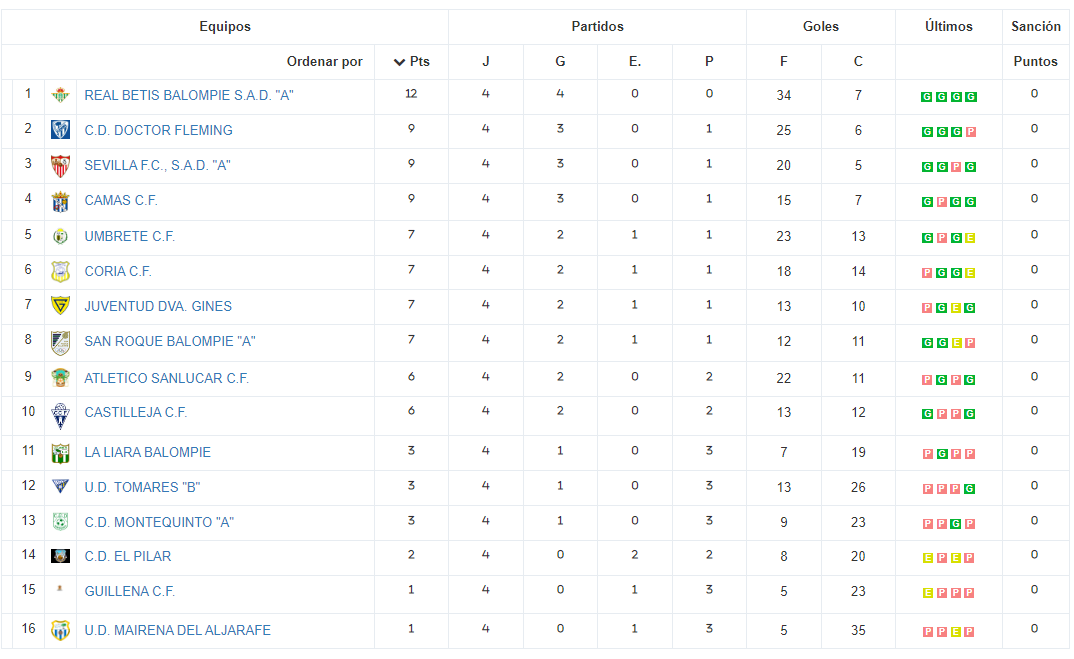Click Real Betis's first green G result badge

[x=926, y=97]
